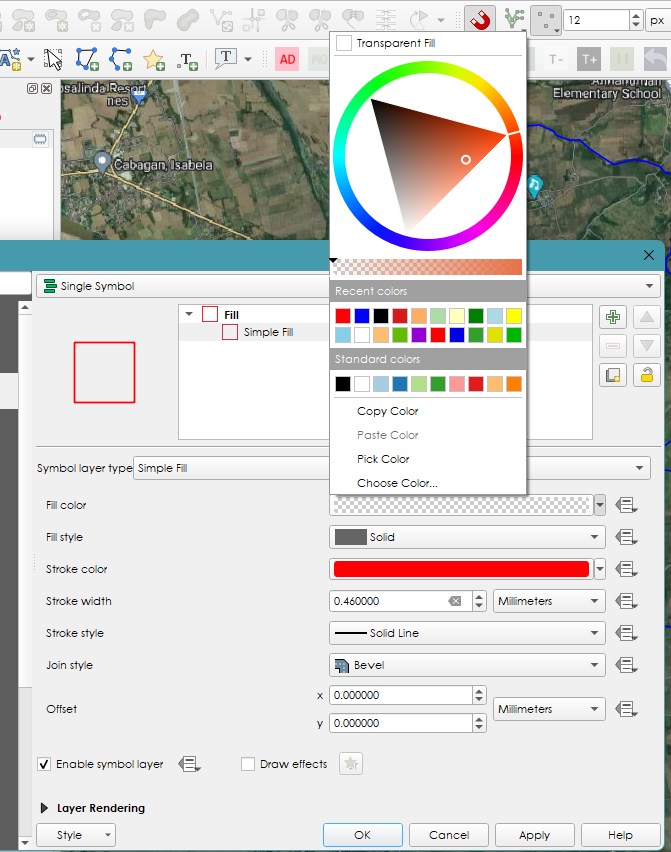Open data-defined override for Fill style
The height and width of the screenshot is (852, 671).
pyautogui.click(x=627, y=537)
